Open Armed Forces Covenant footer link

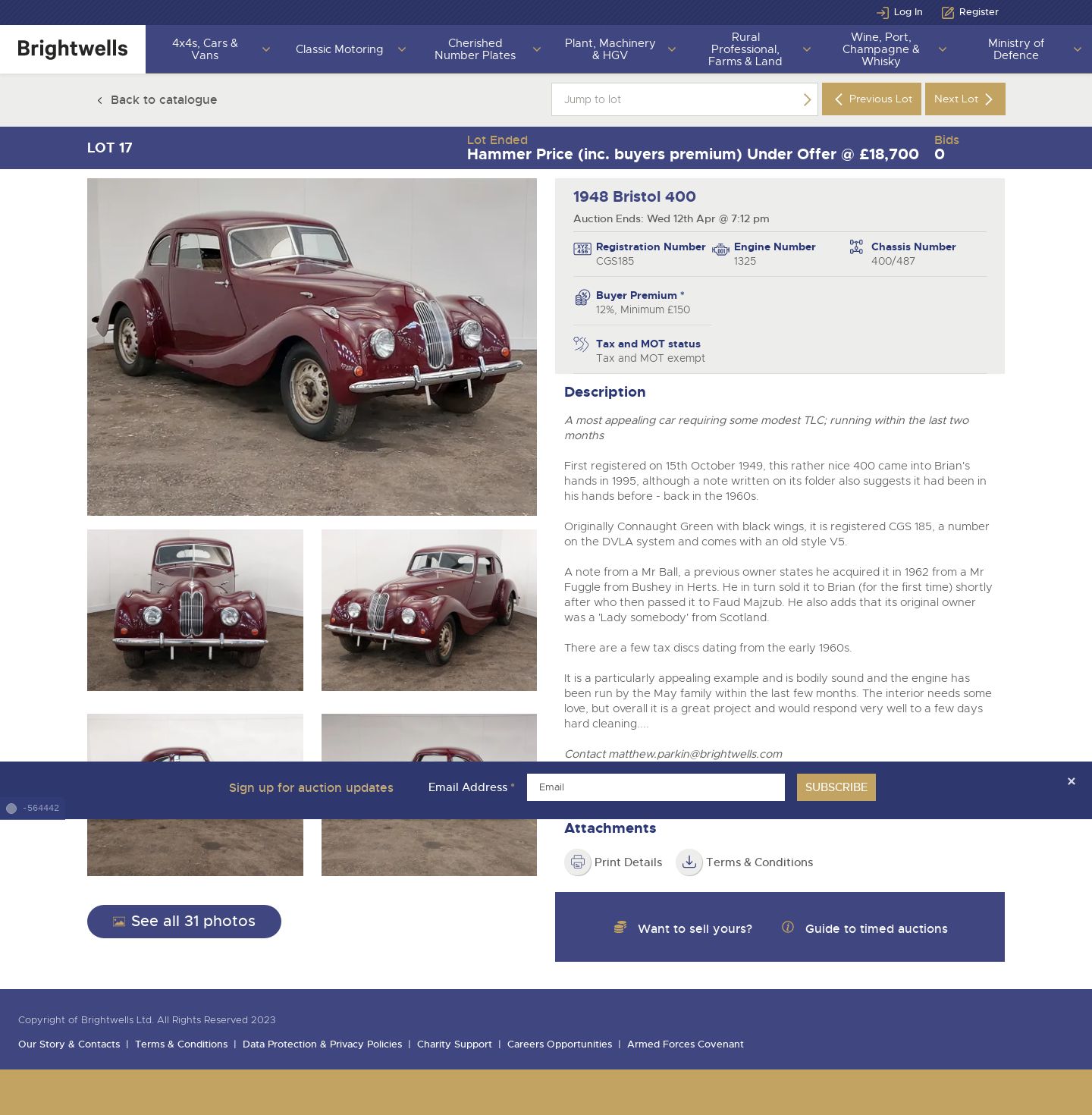click(x=686, y=1044)
